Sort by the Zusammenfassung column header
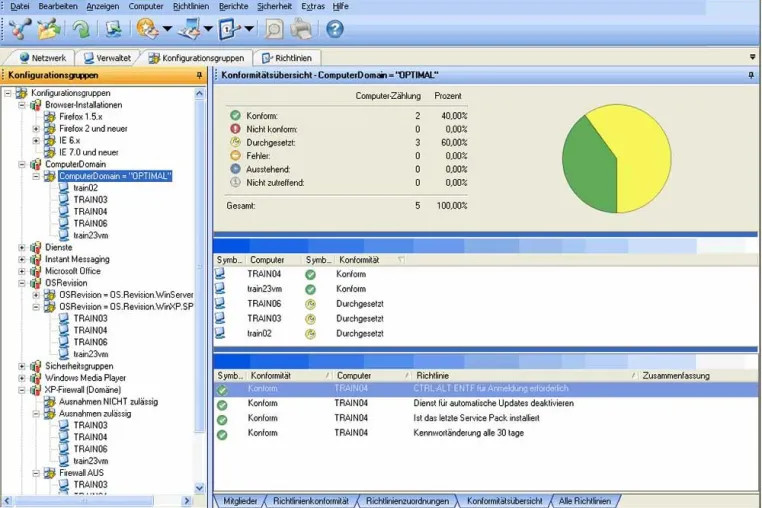Screen dimensions: 762x508 (698, 376)
